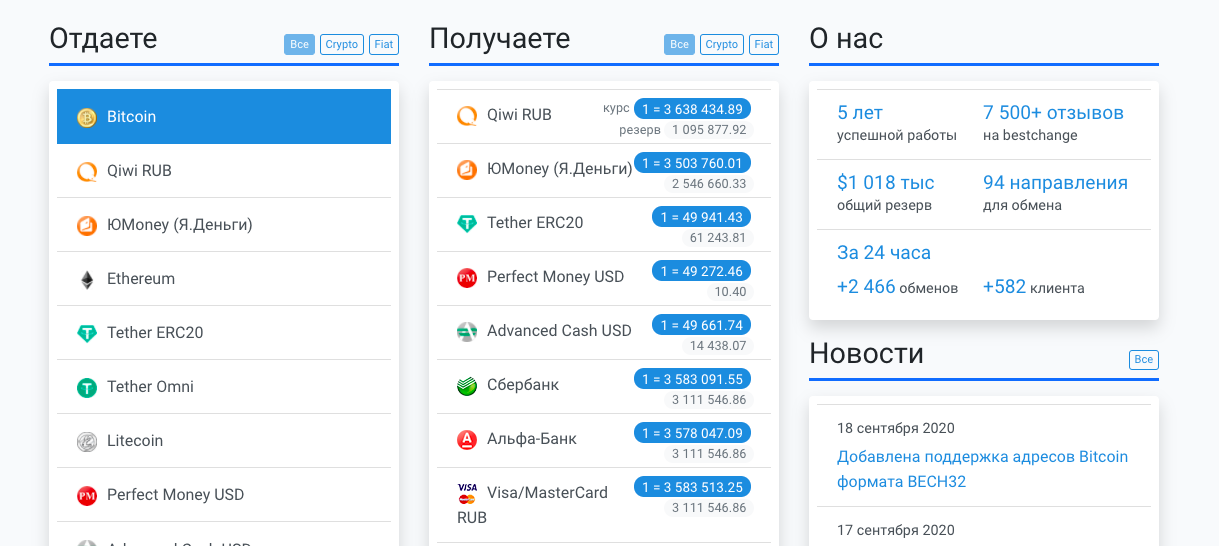Click the rate badge 1 = 3 638 434.89
1219x546 pixels.
click(x=692, y=109)
